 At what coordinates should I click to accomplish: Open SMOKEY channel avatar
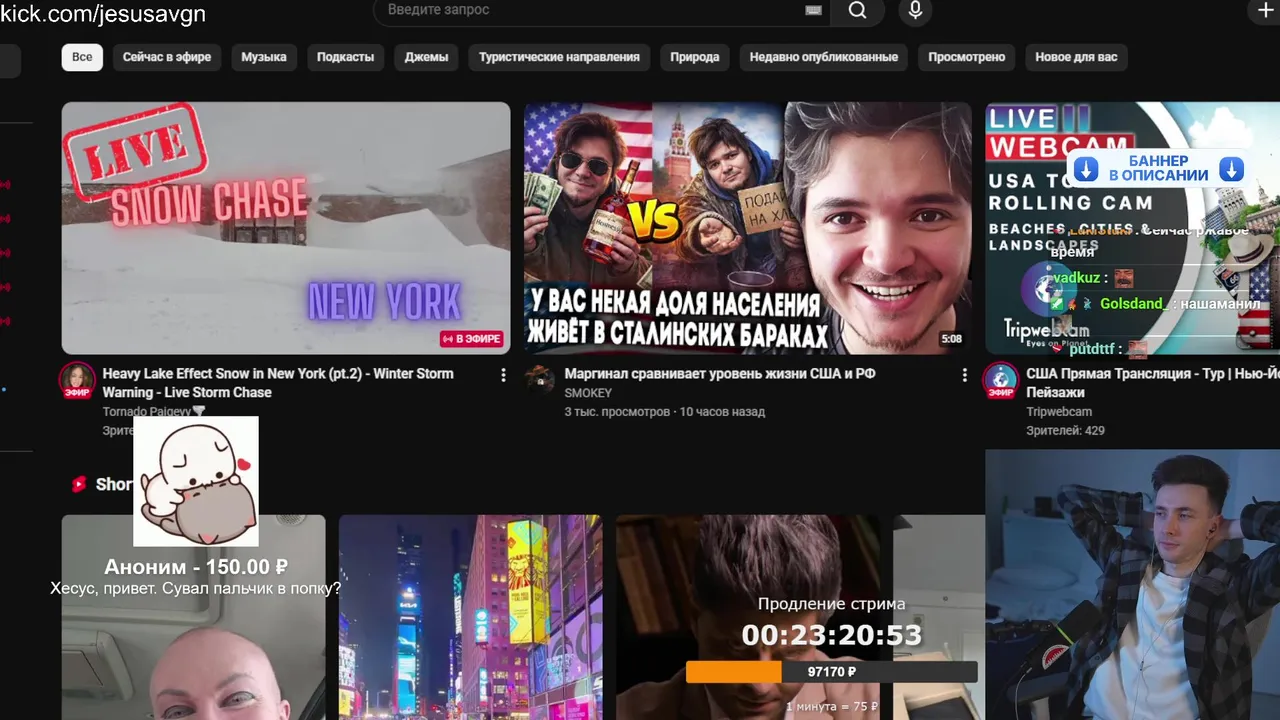coord(540,379)
